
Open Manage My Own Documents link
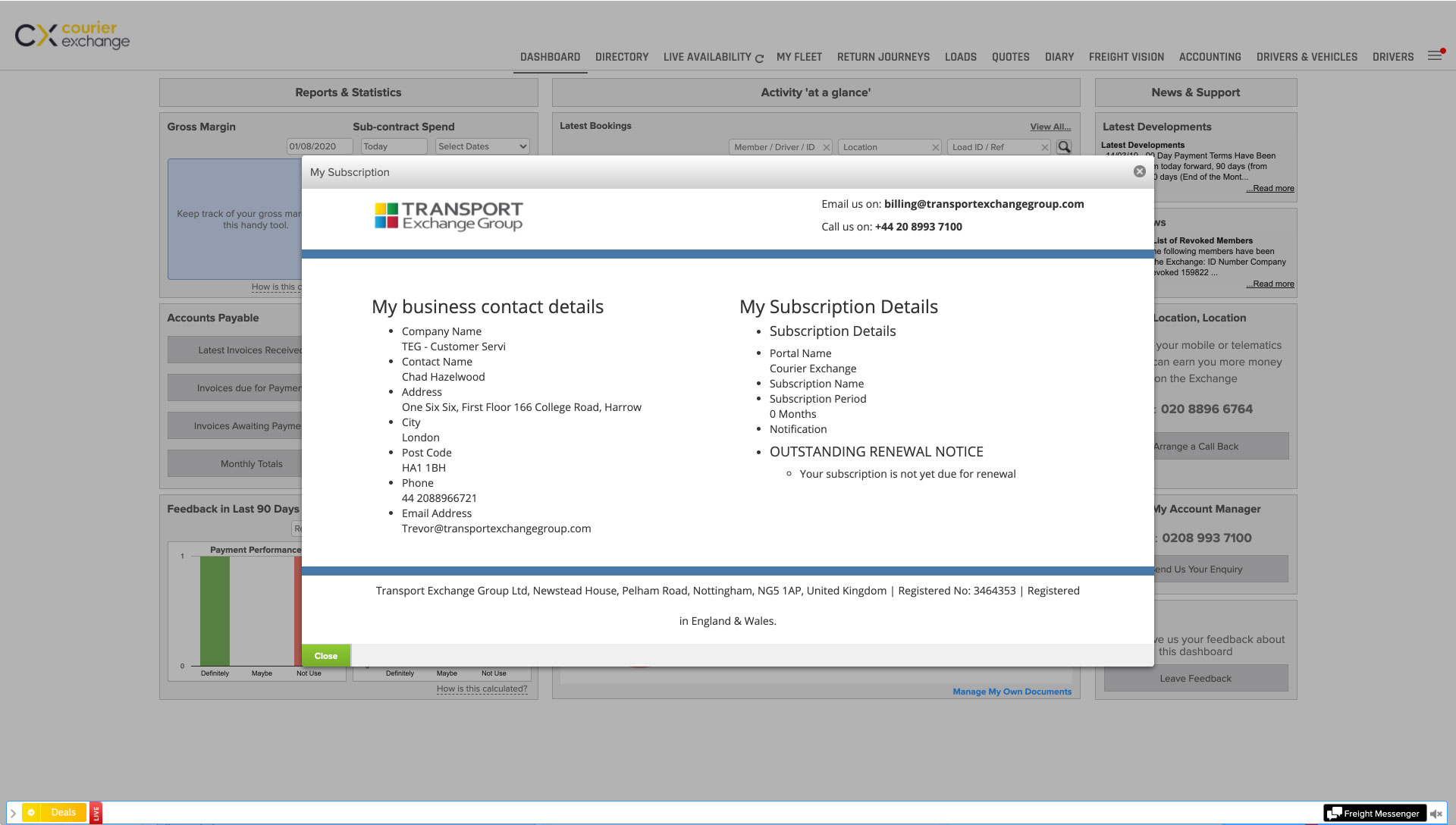tap(1012, 692)
